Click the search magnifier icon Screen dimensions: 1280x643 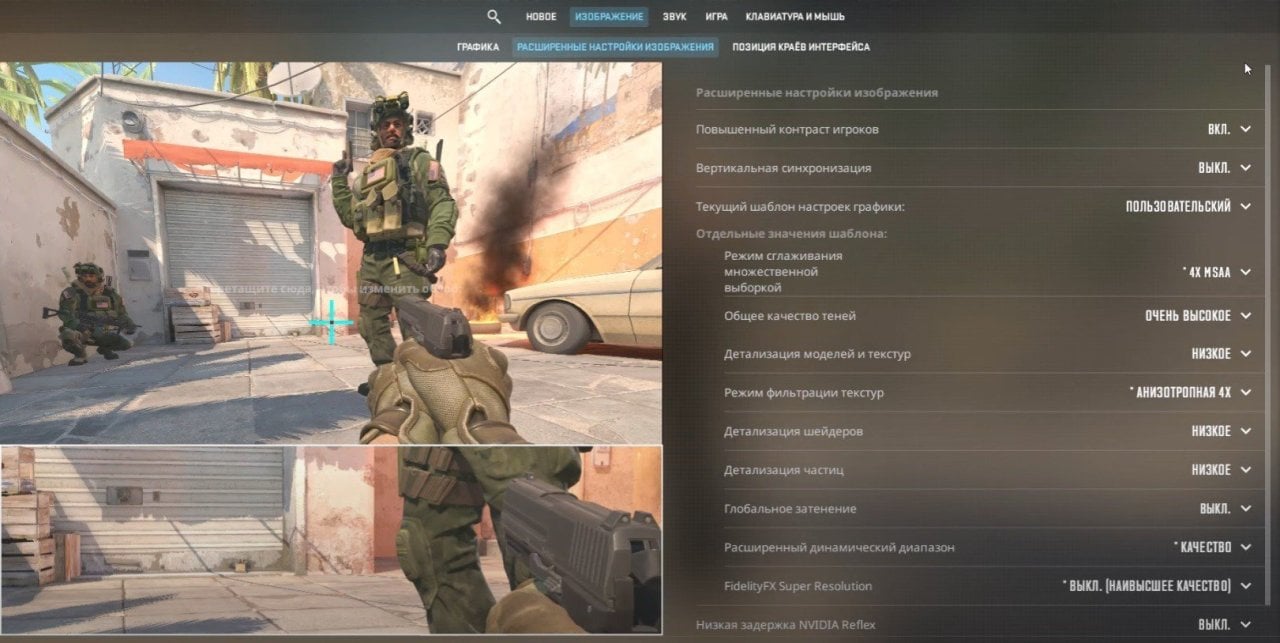click(493, 17)
